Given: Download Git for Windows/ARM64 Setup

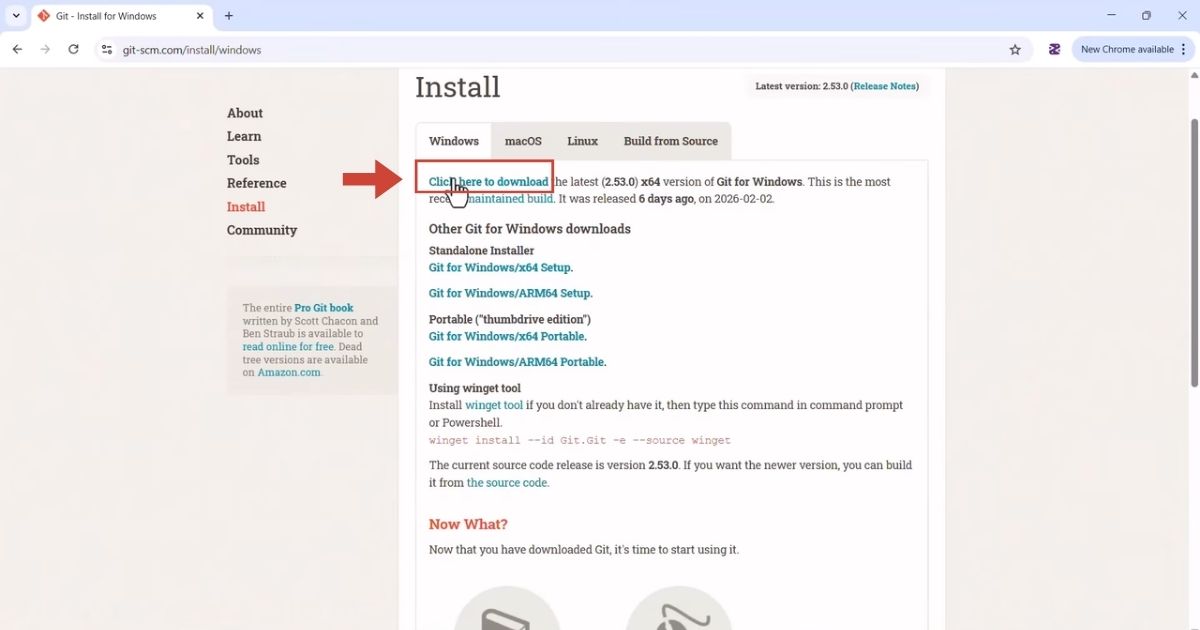Looking at the screenshot, I should pos(510,294).
